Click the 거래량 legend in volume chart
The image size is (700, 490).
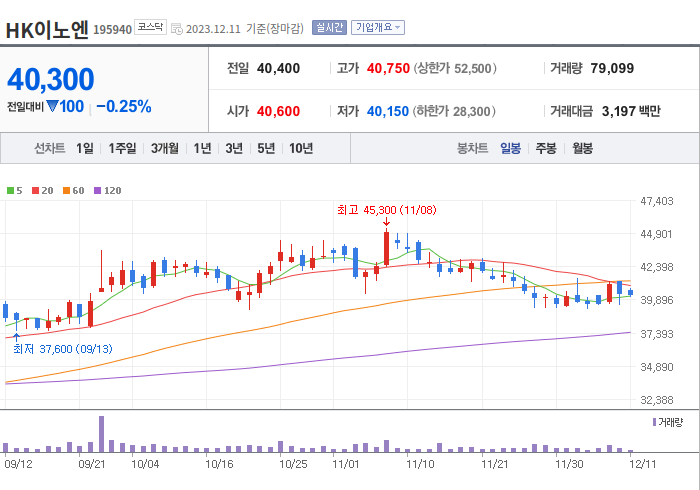click(668, 422)
